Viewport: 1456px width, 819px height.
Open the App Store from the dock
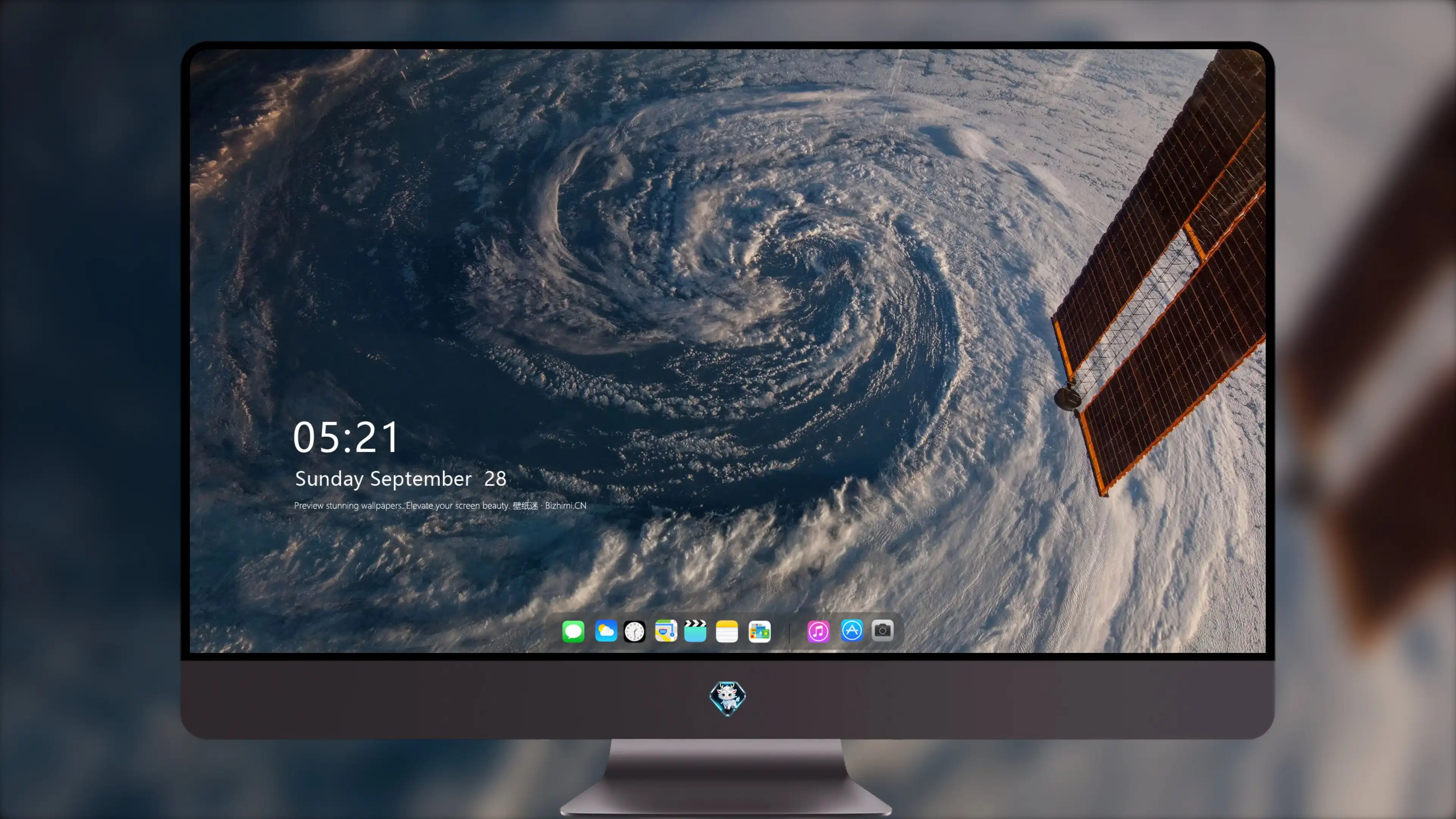(x=852, y=630)
